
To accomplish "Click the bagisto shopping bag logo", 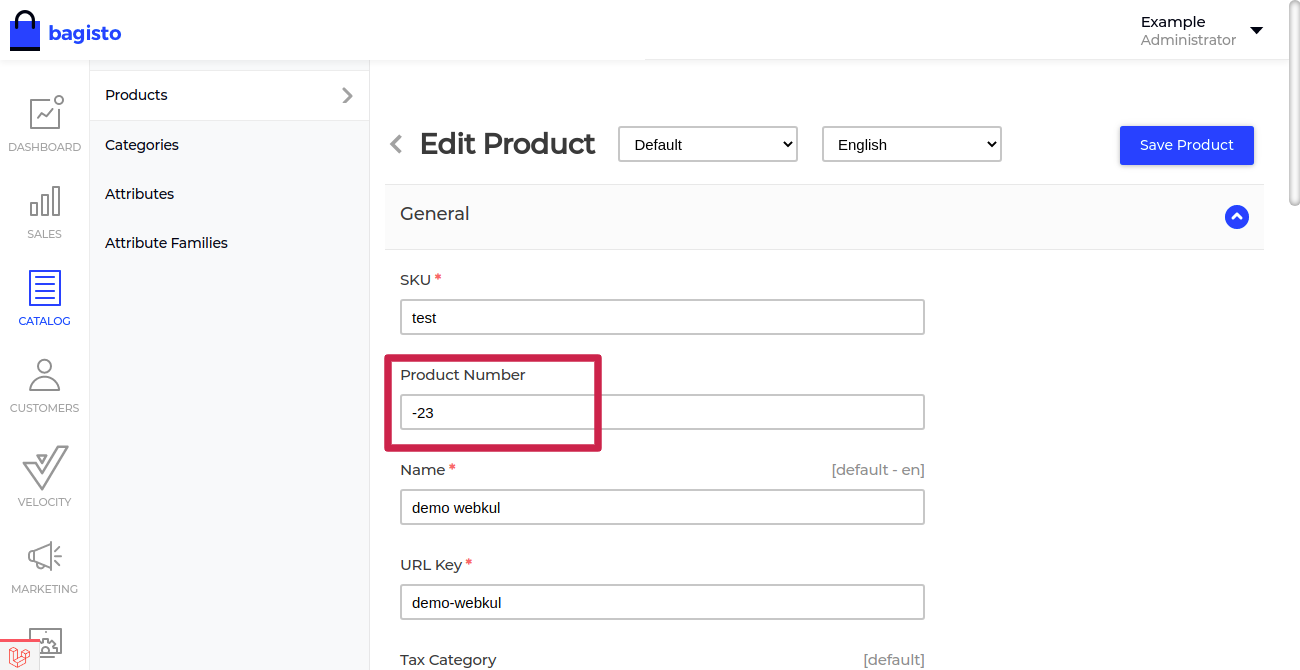I will point(24,30).
